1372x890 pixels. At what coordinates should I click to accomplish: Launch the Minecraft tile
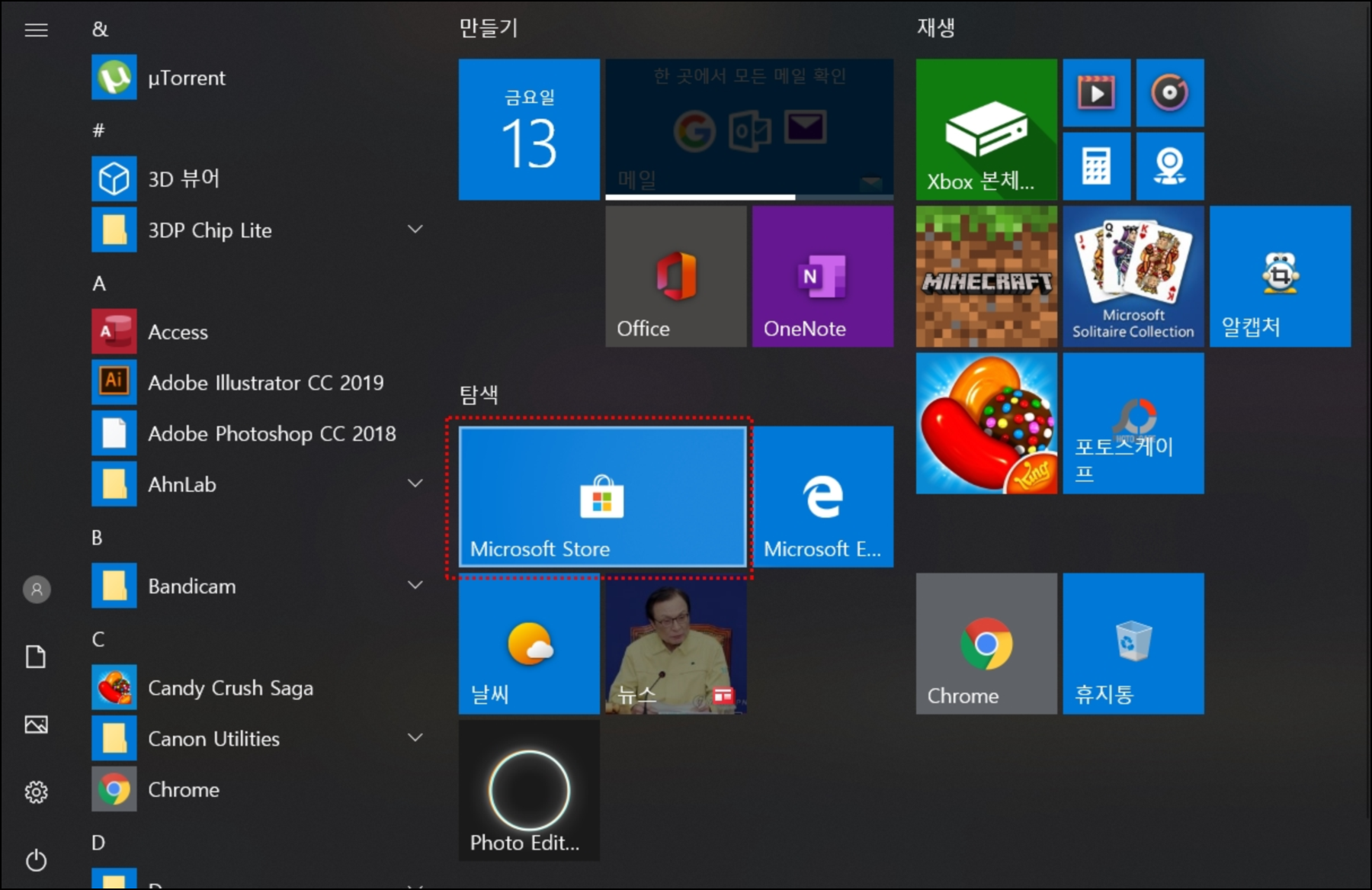point(986,276)
